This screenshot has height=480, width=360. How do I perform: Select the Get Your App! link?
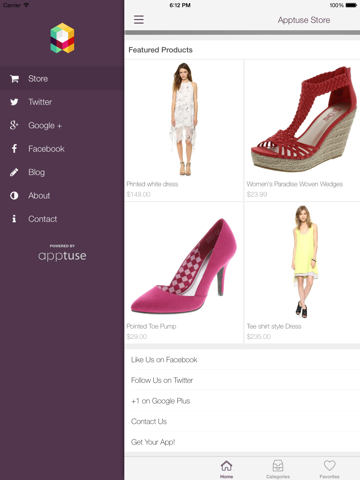pos(242,442)
